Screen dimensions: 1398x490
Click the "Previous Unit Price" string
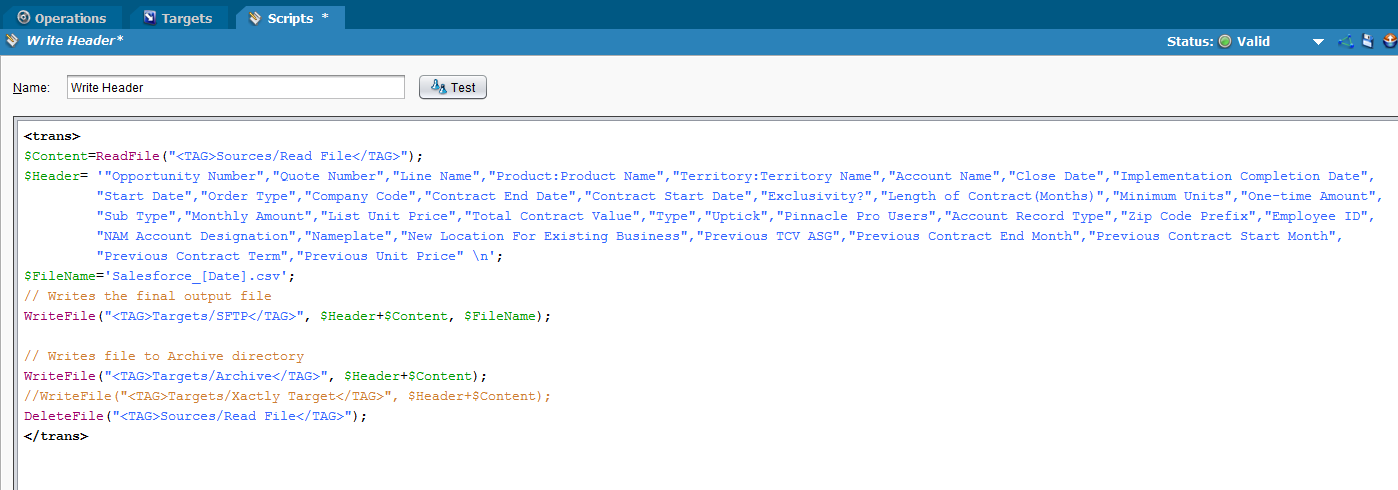(385, 256)
